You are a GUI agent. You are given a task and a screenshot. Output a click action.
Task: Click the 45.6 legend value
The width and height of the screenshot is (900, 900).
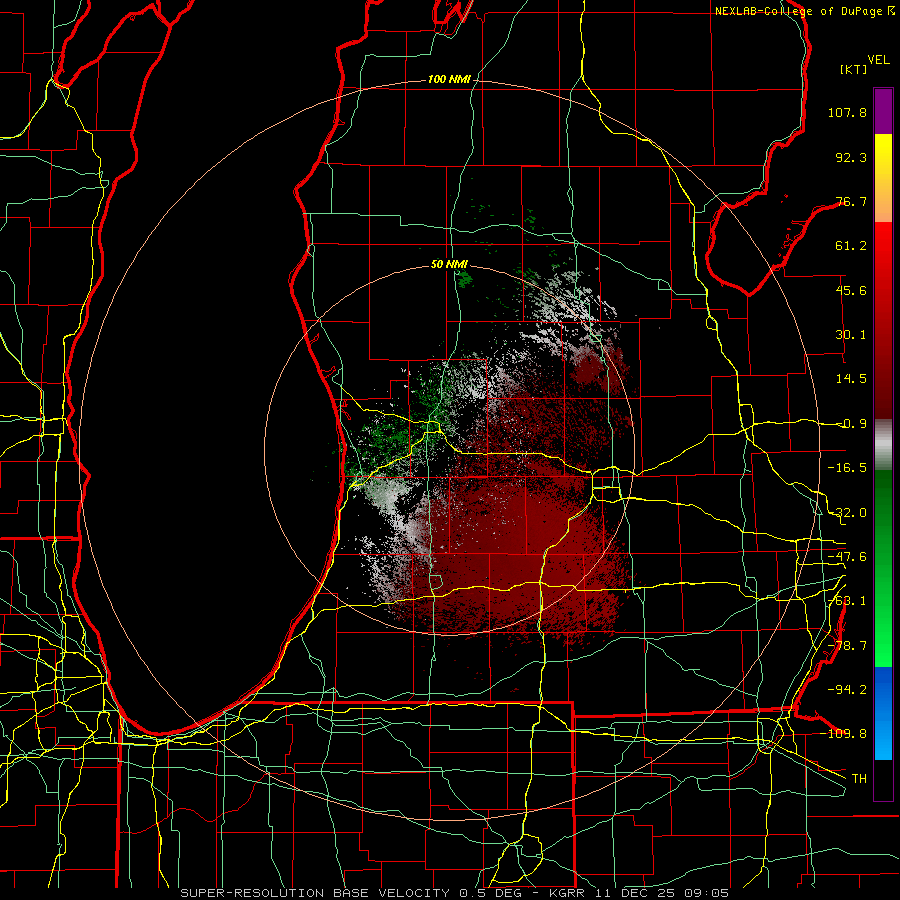pos(851,290)
